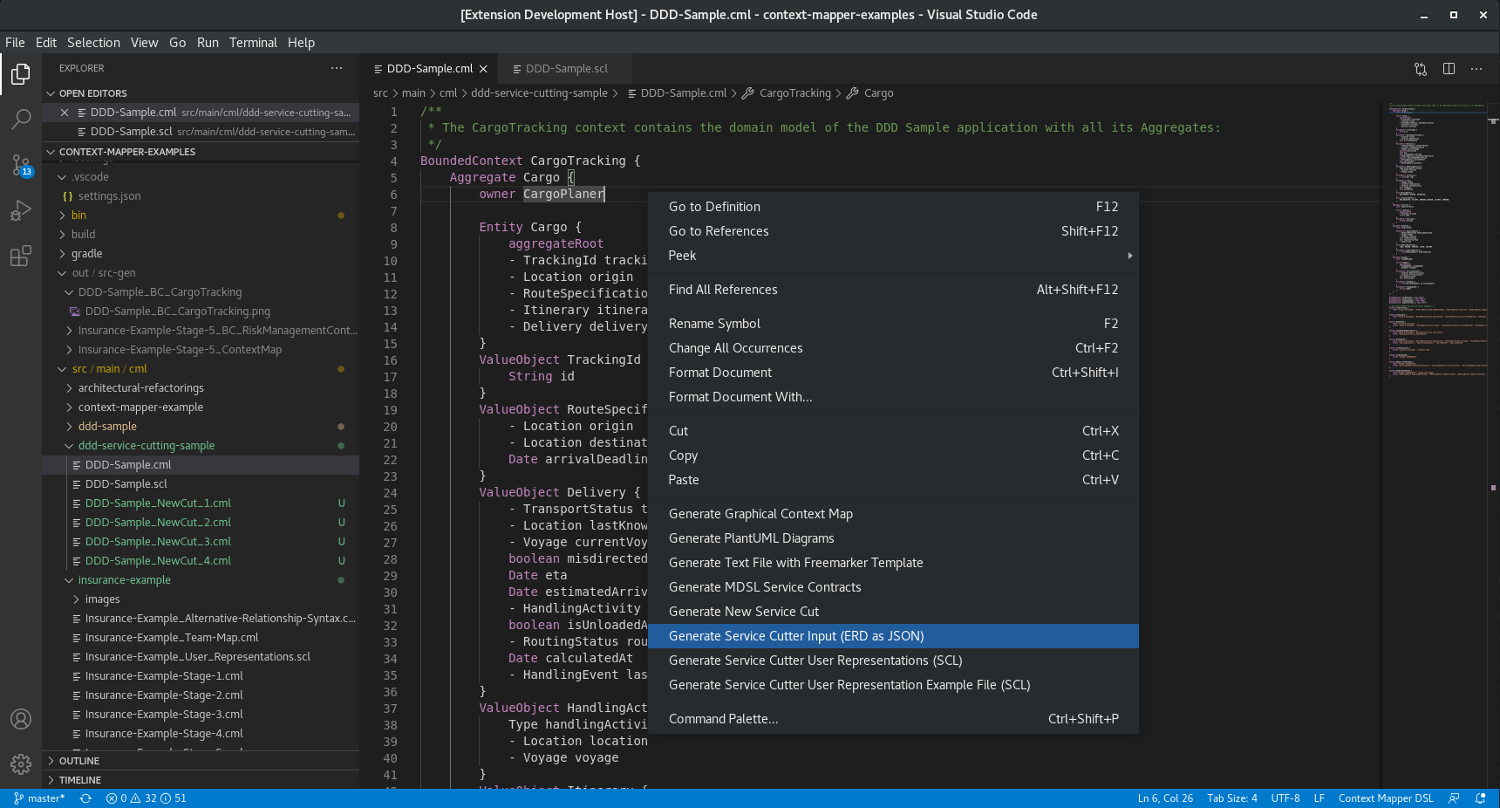Open the Run and Debug view
The width and height of the screenshot is (1500, 808).
[20, 210]
